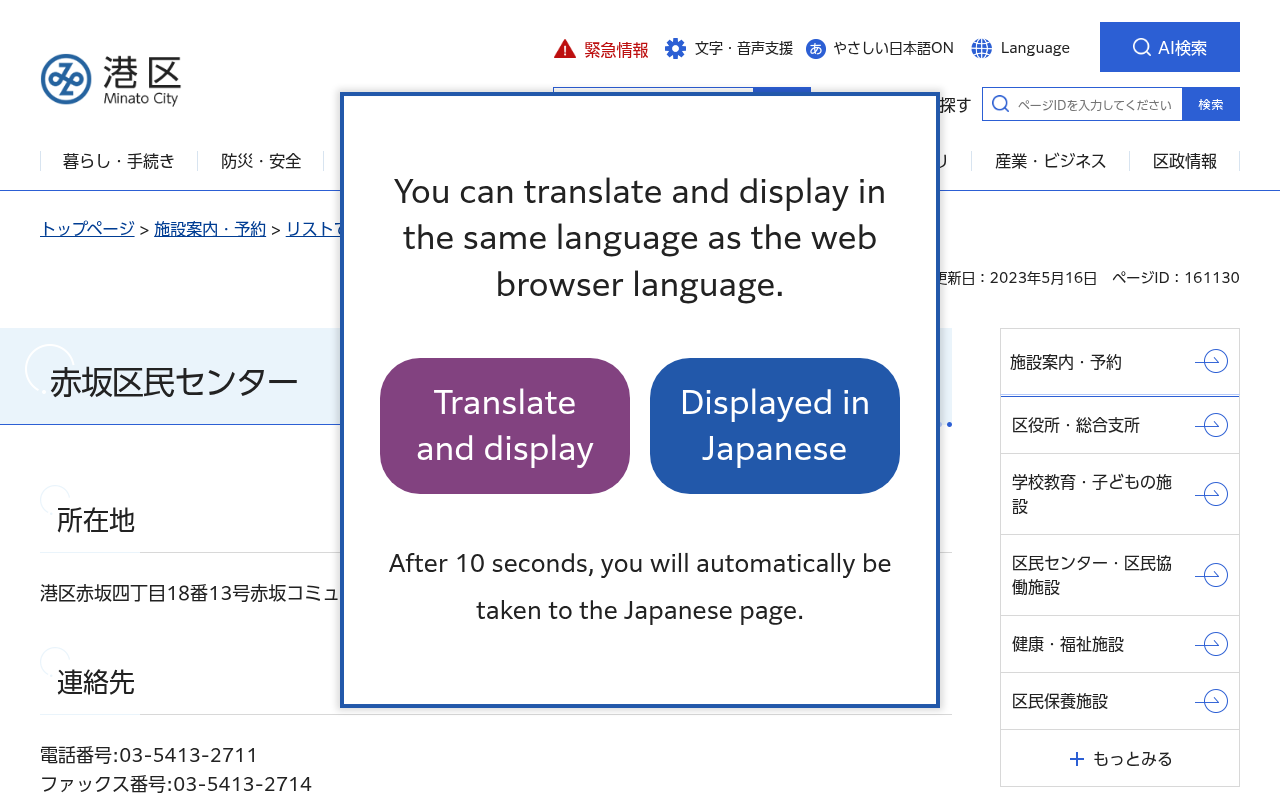The height and width of the screenshot is (800, 1280).
Task: Toggle やさしい日本語ON
Action: point(880,48)
